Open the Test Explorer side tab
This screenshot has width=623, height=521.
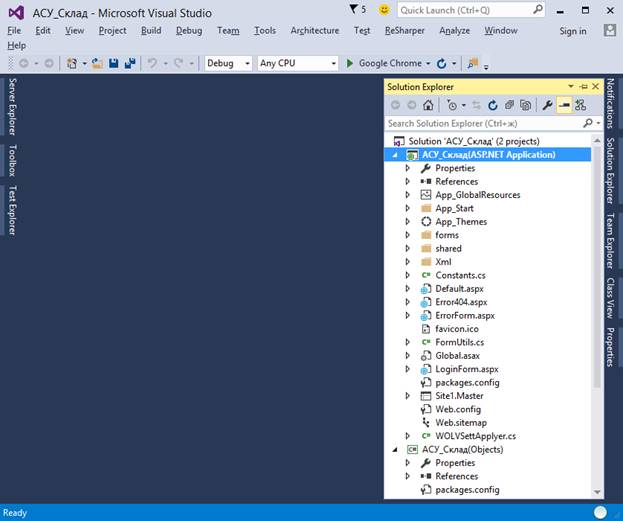(12, 210)
